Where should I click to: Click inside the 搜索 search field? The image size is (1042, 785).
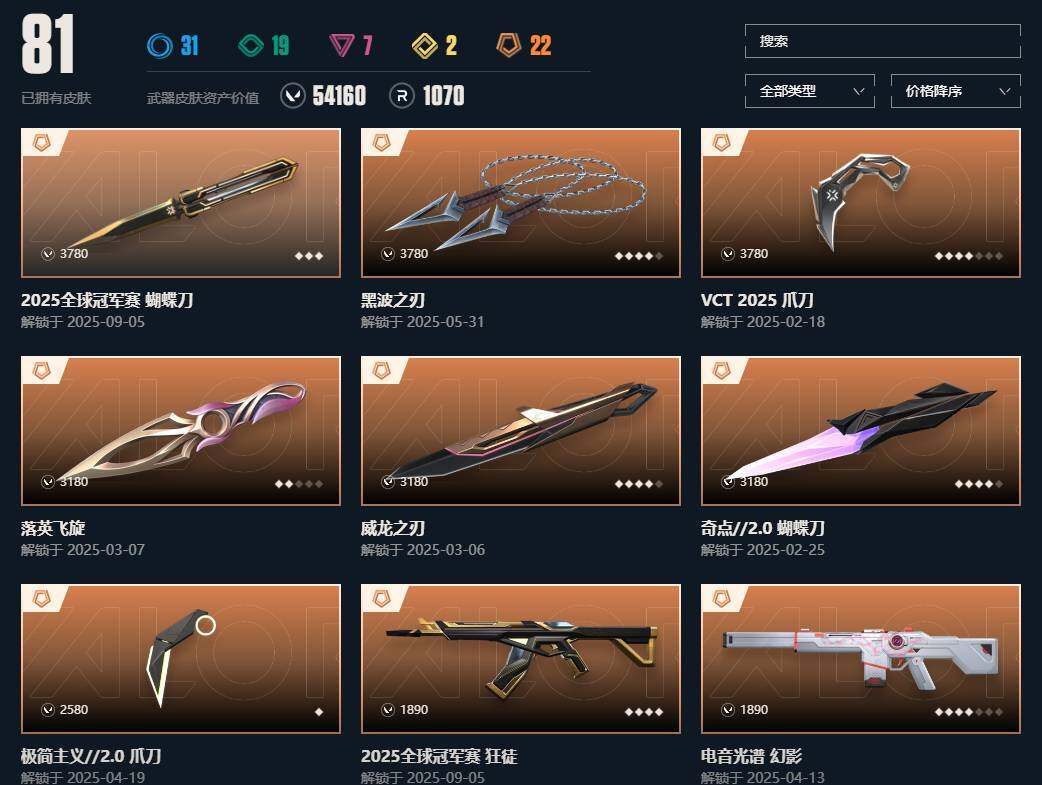[883, 41]
